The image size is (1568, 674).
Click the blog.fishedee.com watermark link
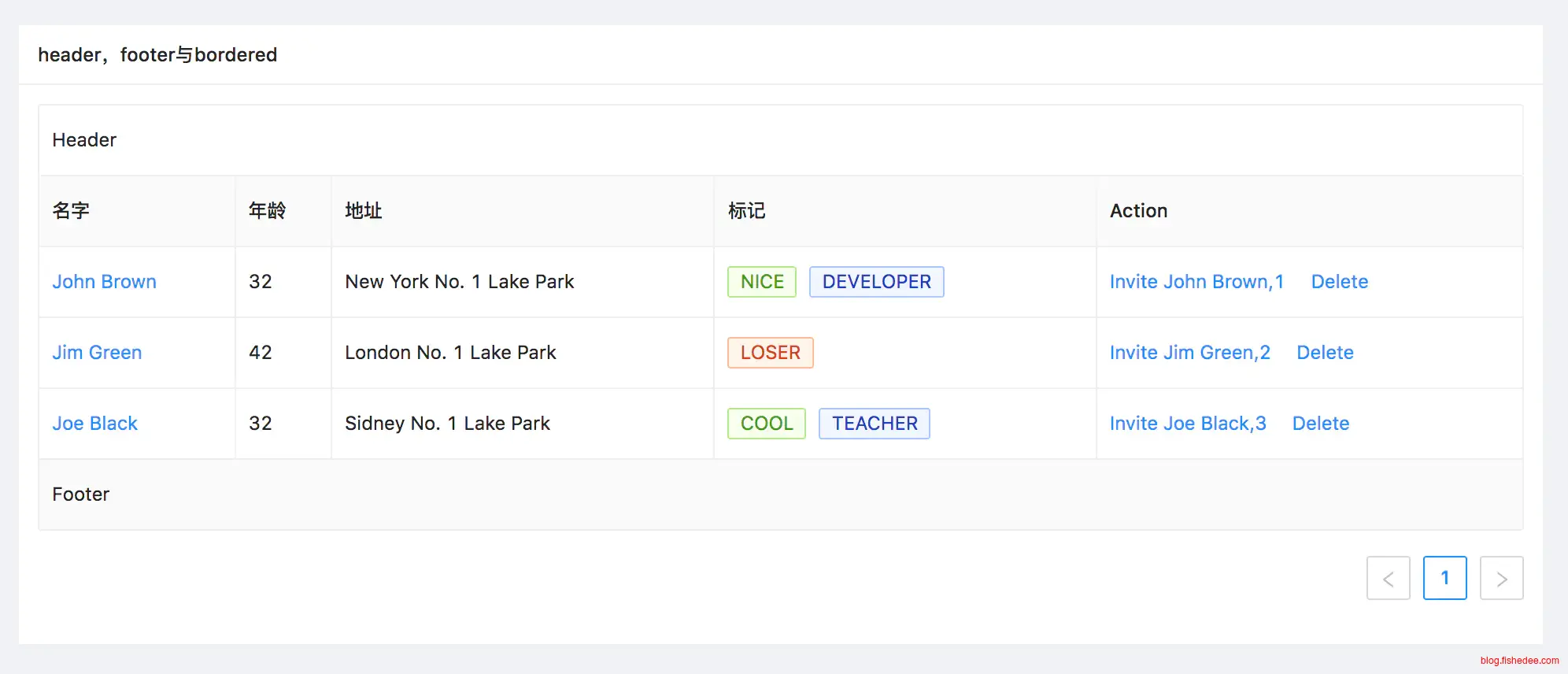point(1518,661)
